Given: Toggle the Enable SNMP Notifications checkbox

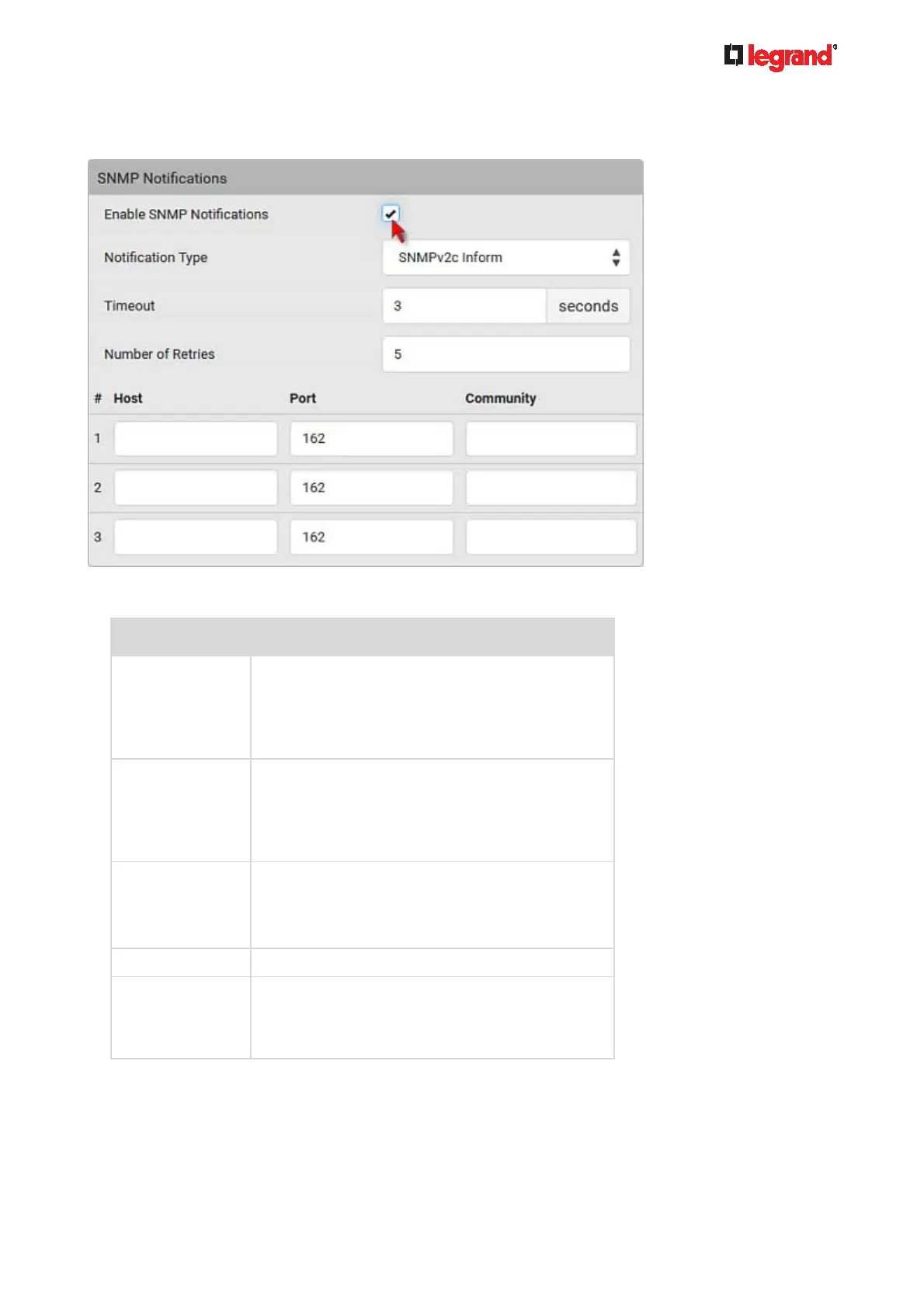Looking at the screenshot, I should 391,214.
